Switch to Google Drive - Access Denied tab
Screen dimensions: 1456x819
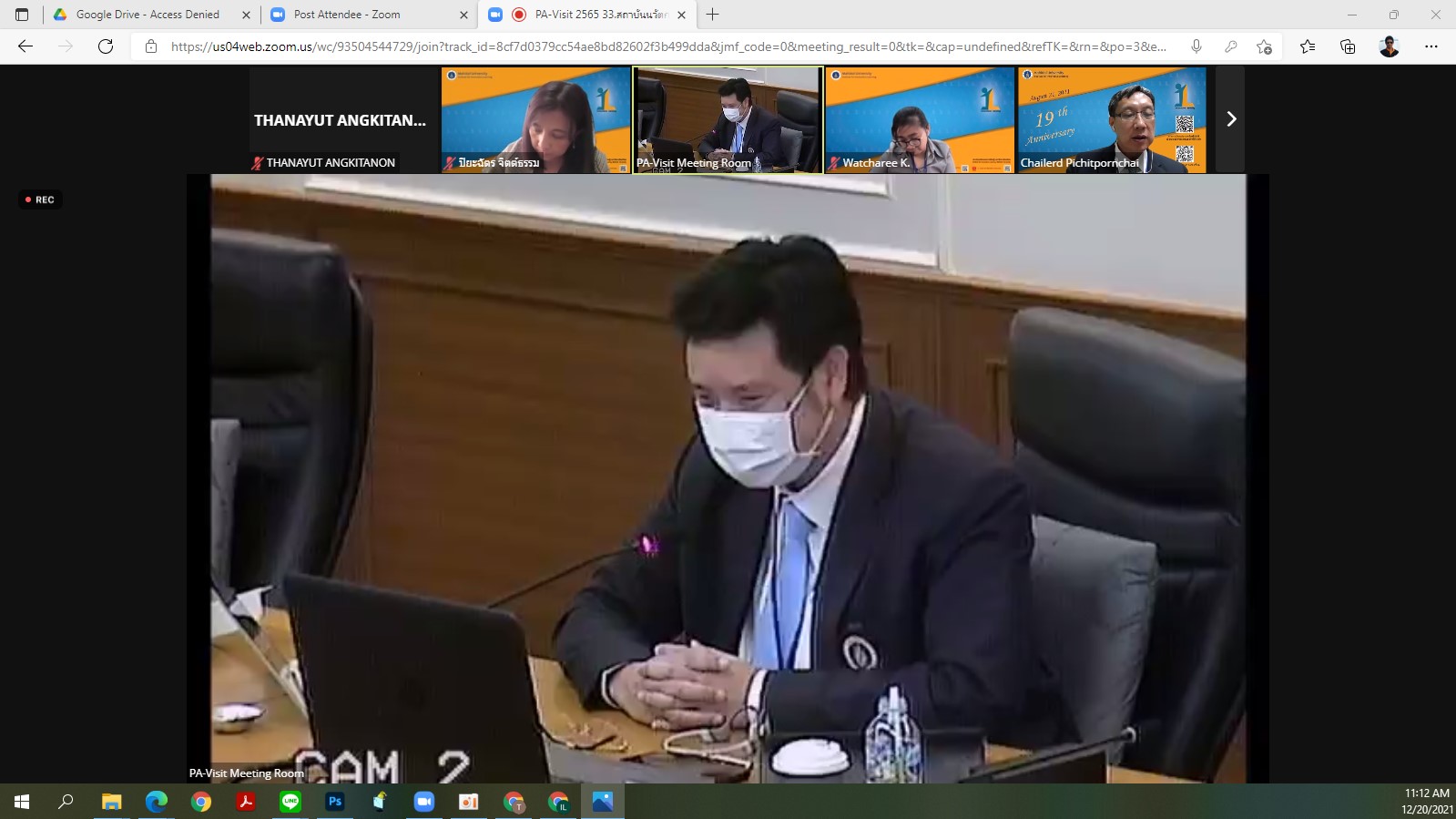point(146,15)
